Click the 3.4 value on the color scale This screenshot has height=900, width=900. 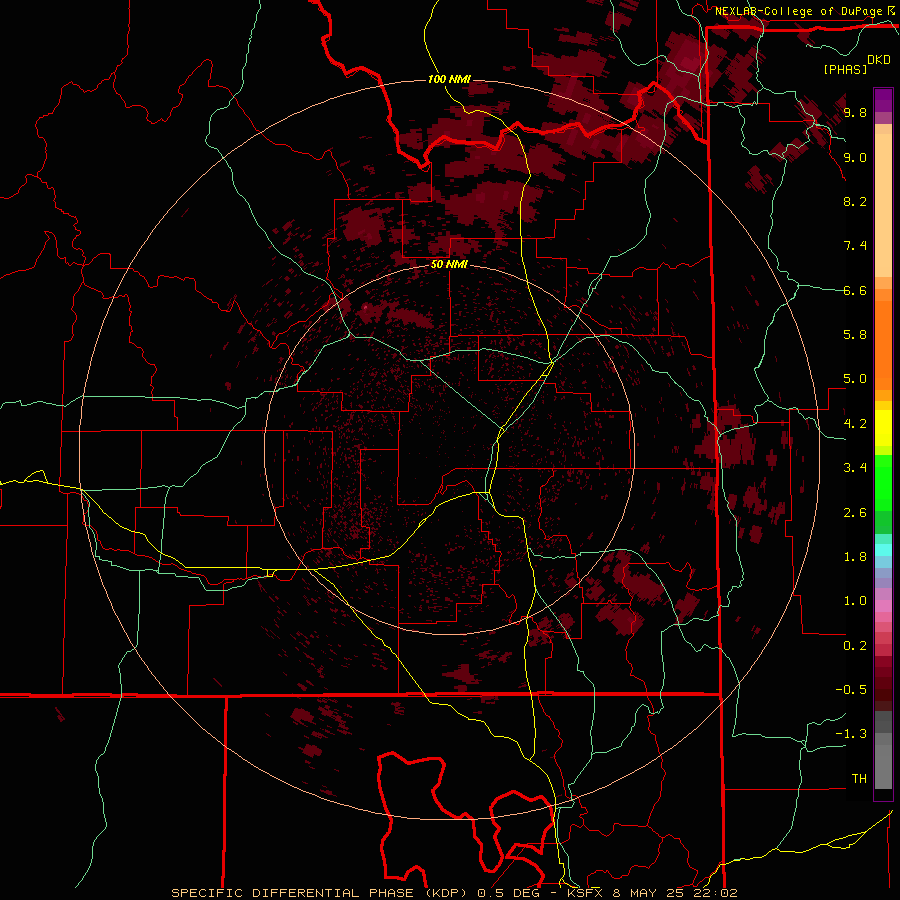(x=855, y=468)
